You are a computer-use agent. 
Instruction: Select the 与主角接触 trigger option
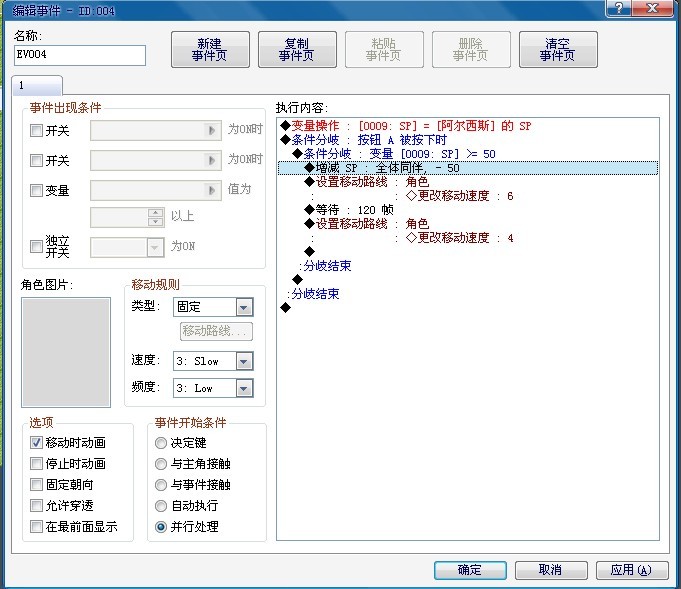pos(161,463)
